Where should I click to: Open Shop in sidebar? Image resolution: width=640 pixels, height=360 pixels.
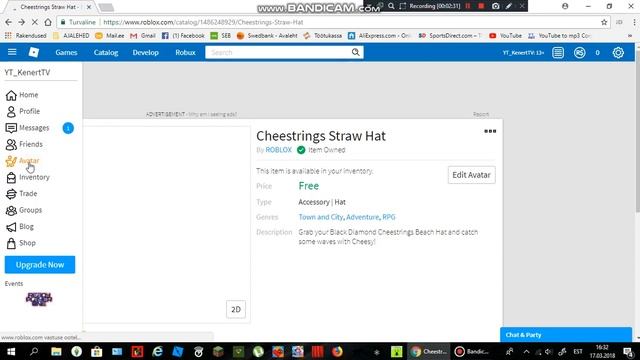tap(21, 243)
